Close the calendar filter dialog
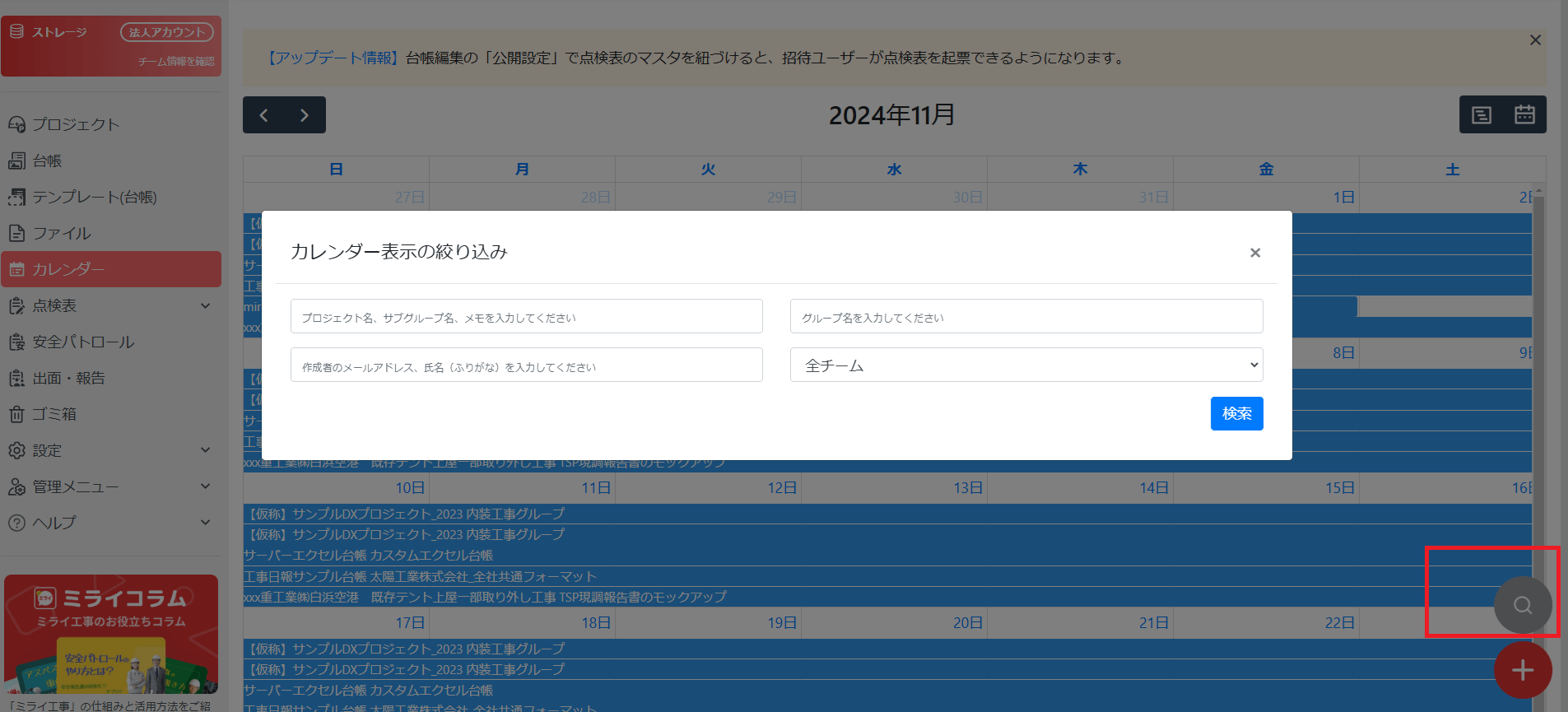Screen dimensions: 1568x712 (1254, 253)
